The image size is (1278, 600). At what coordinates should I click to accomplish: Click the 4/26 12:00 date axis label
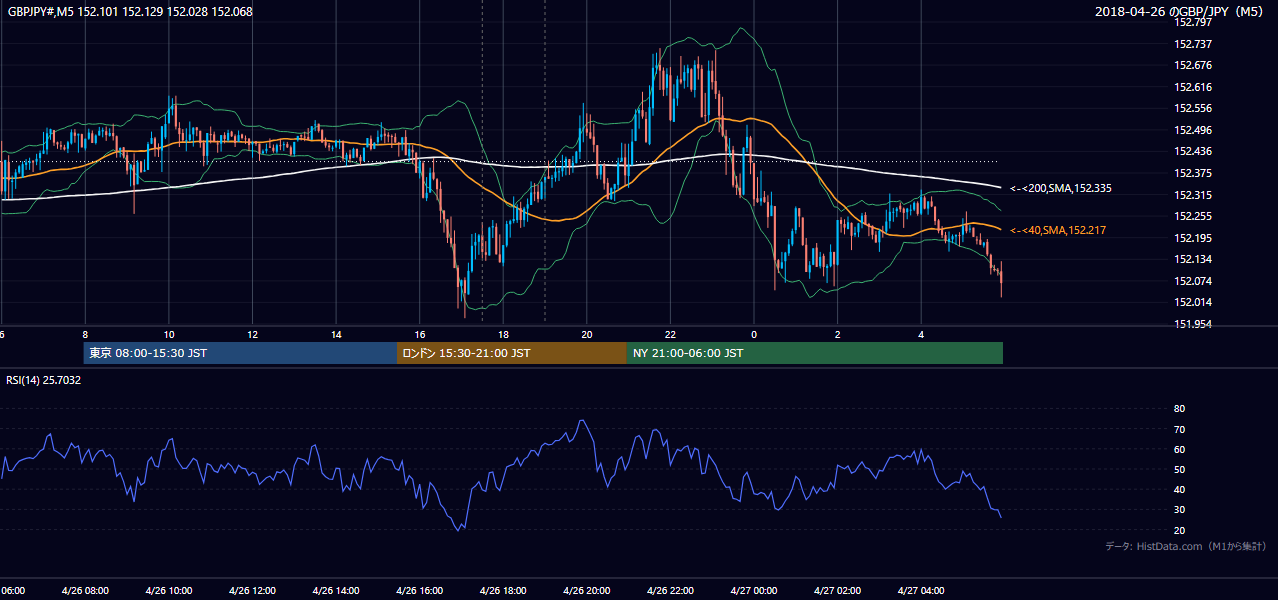[x=252, y=591]
